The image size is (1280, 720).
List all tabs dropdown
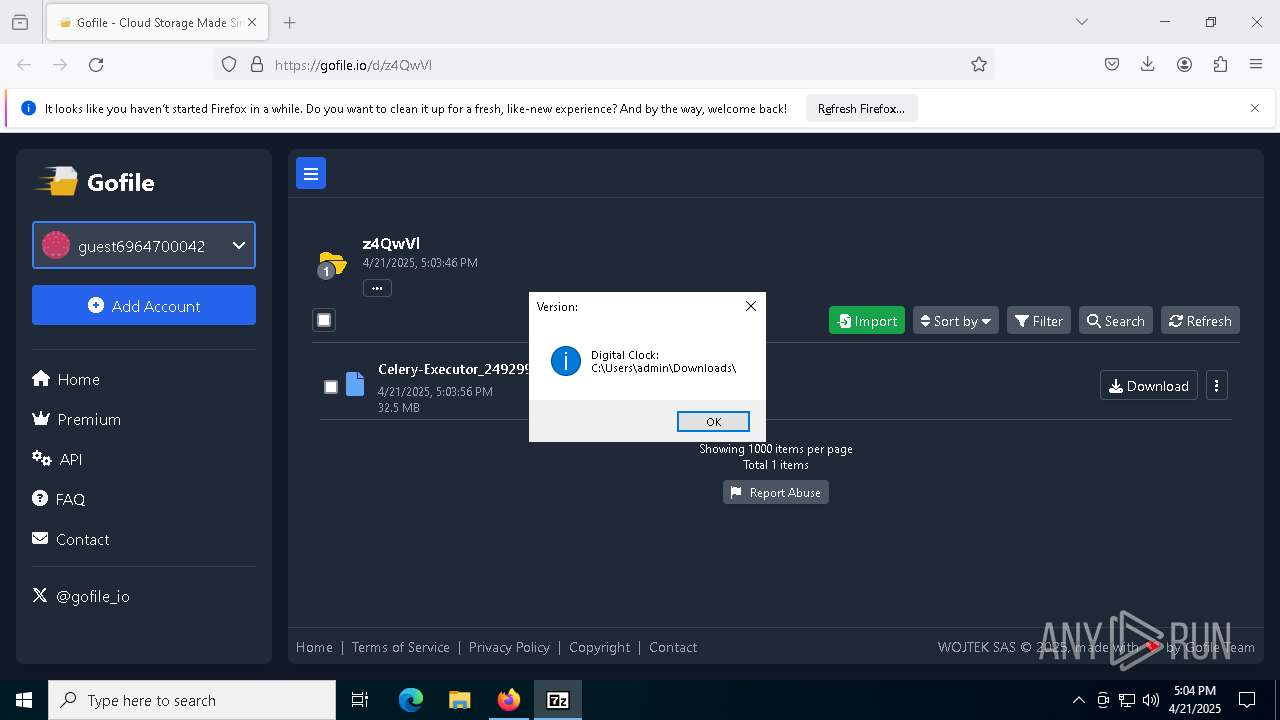[1082, 22]
